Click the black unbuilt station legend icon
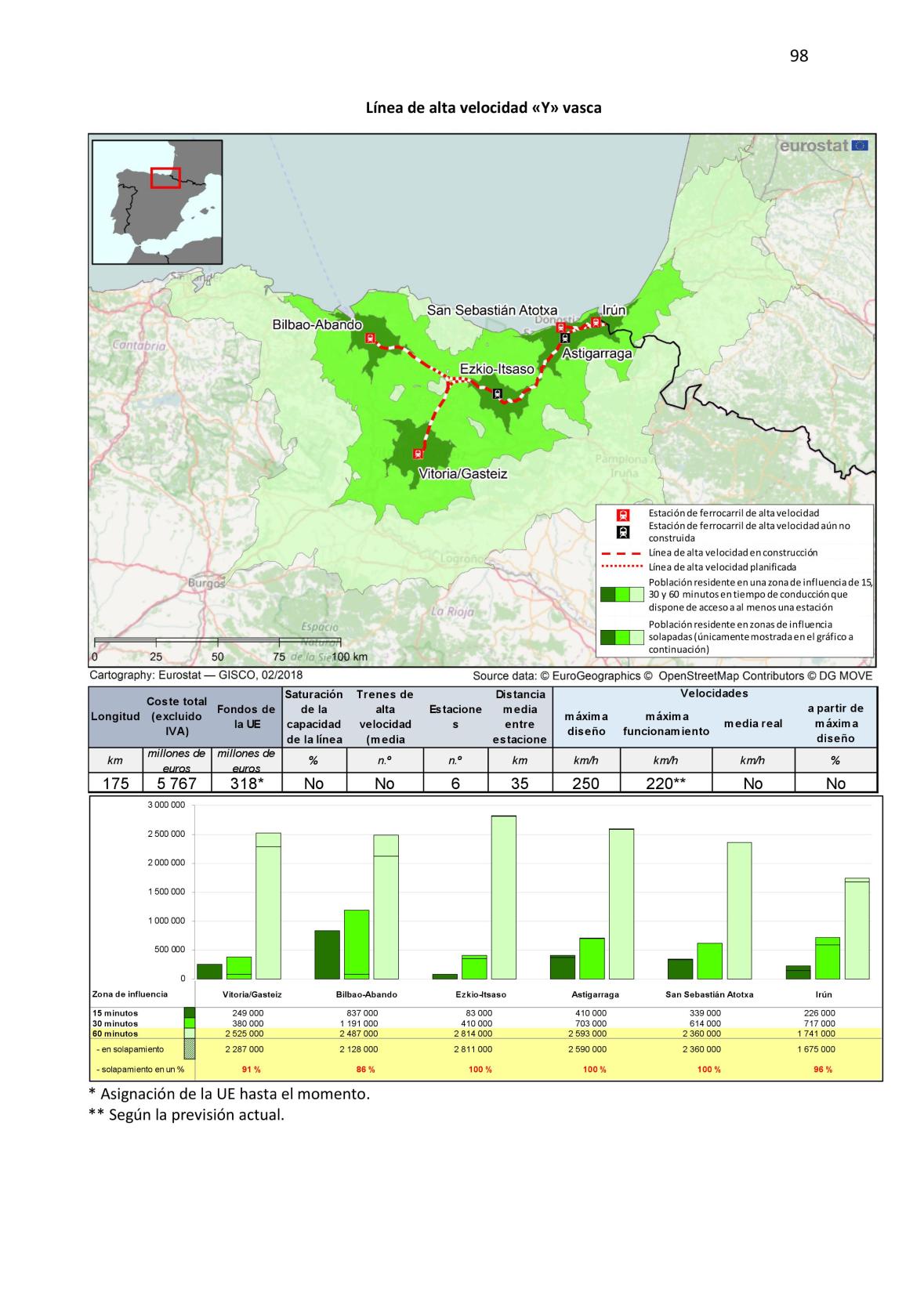 pyautogui.click(x=622, y=532)
